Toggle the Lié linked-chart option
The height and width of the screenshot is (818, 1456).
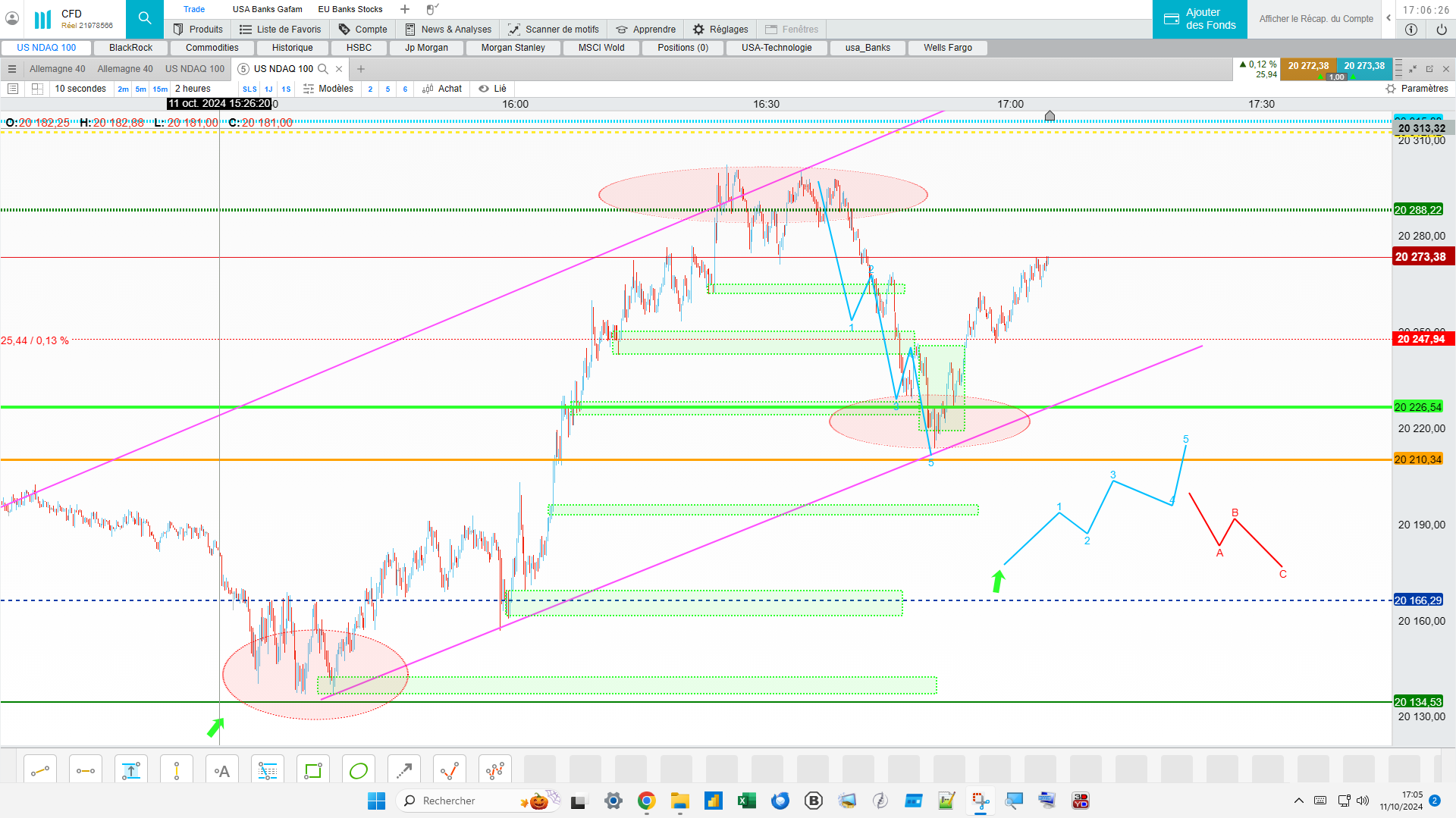click(x=493, y=89)
